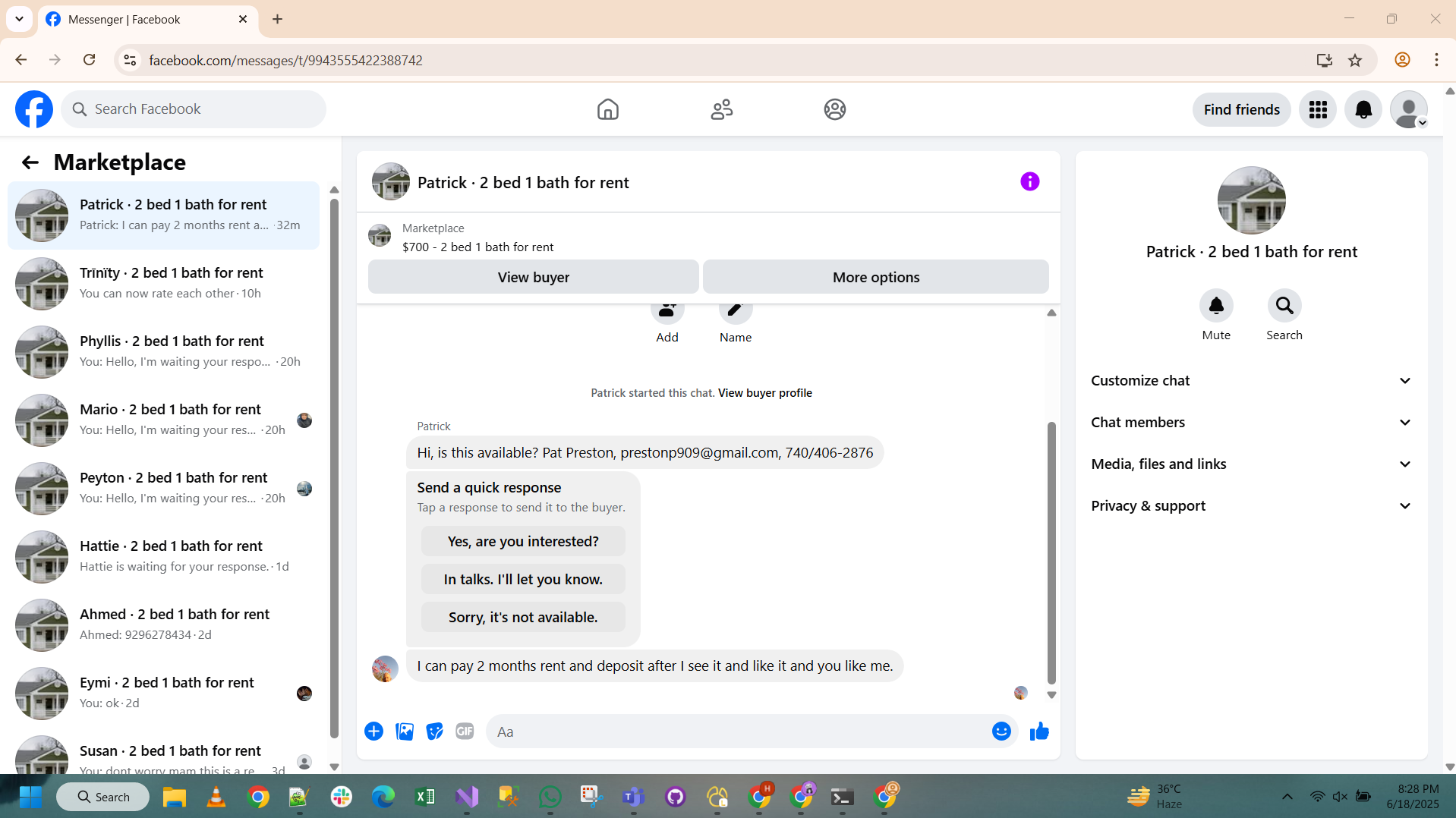Viewport: 1456px width, 818px height.
Task: Open the Peyton conversation in the list
Action: pyautogui.click(x=163, y=489)
